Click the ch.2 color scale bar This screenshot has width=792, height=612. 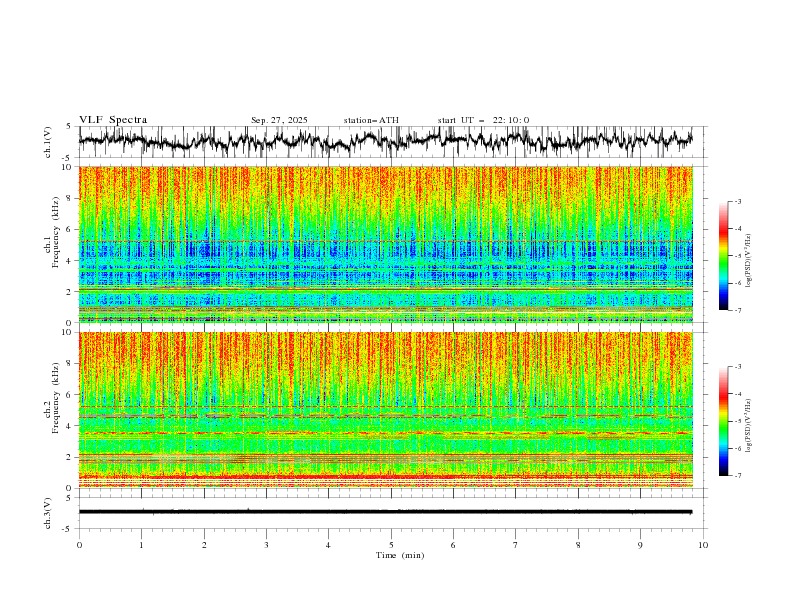723,421
